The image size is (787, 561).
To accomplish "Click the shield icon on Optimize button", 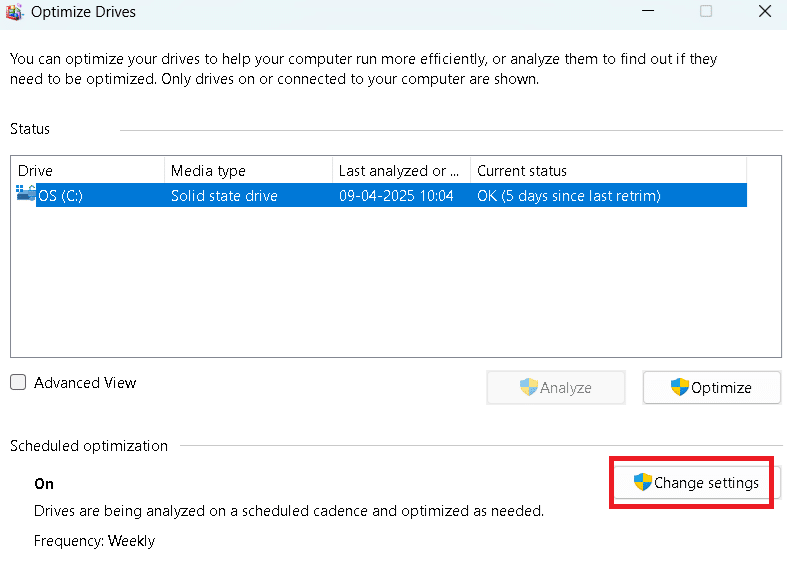I will click(680, 387).
